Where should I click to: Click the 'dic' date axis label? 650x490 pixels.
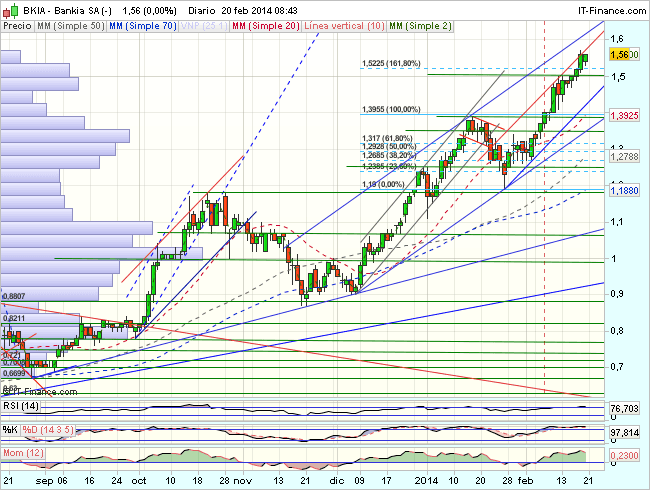coord(337,481)
